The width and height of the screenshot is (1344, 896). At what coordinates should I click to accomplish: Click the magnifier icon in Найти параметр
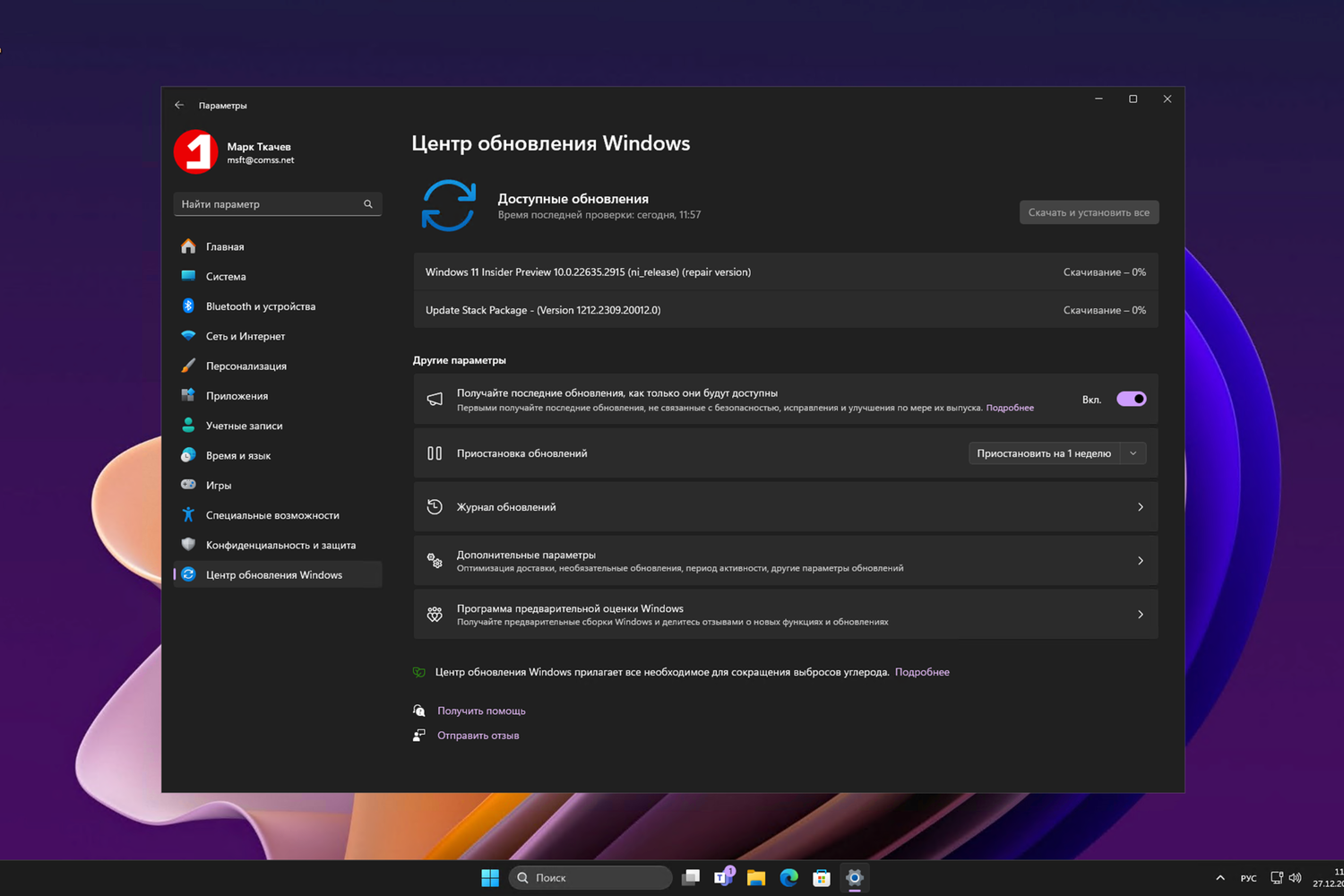368,204
